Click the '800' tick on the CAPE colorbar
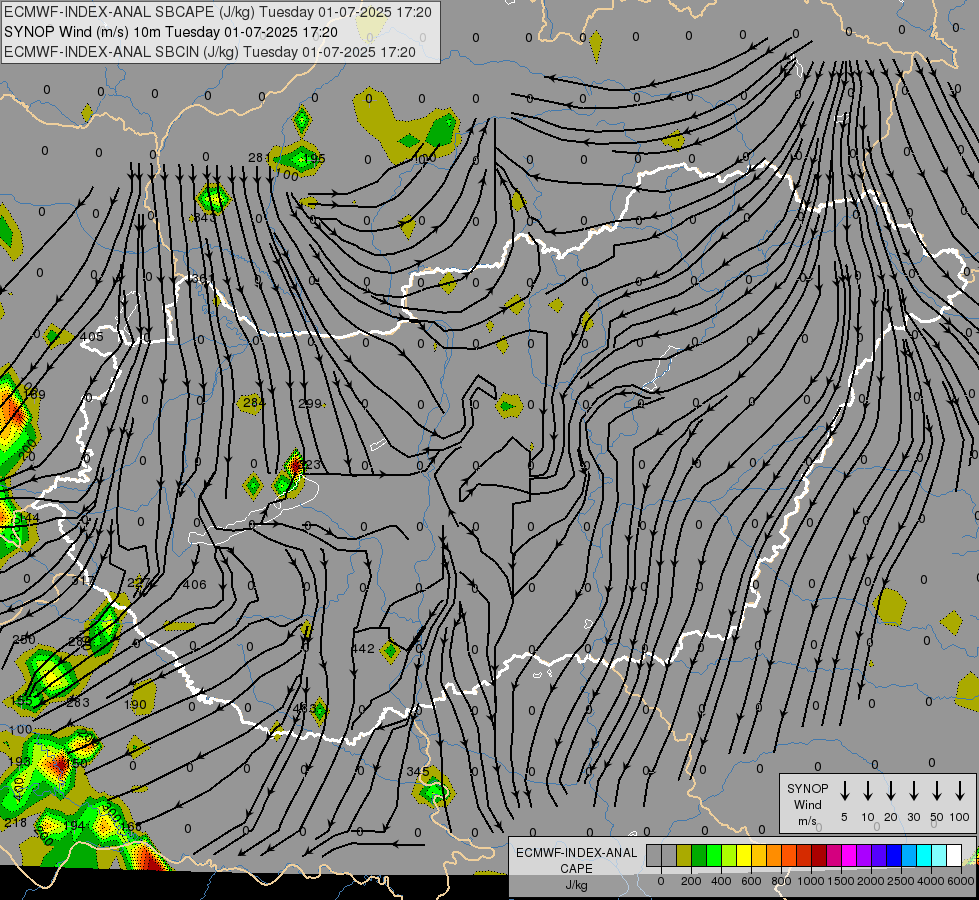This screenshot has width=979, height=900. point(781,881)
